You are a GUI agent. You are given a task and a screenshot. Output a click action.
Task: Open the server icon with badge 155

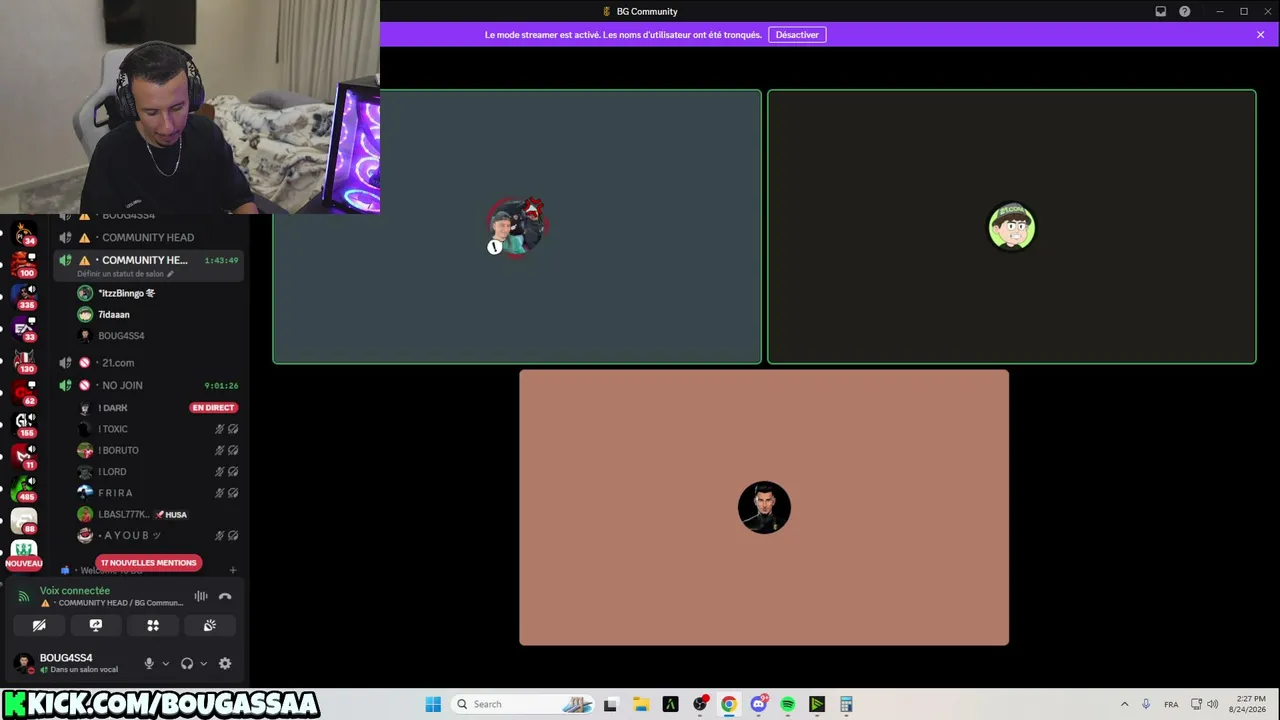[24, 426]
